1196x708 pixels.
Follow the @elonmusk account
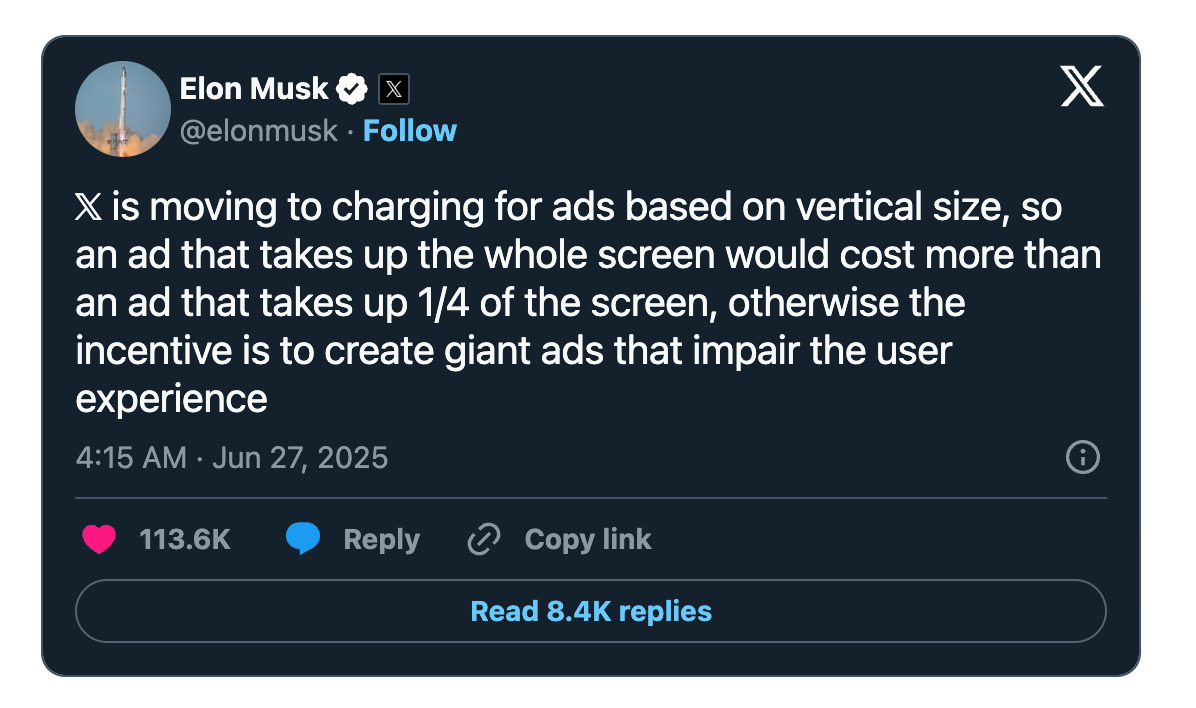[x=410, y=130]
